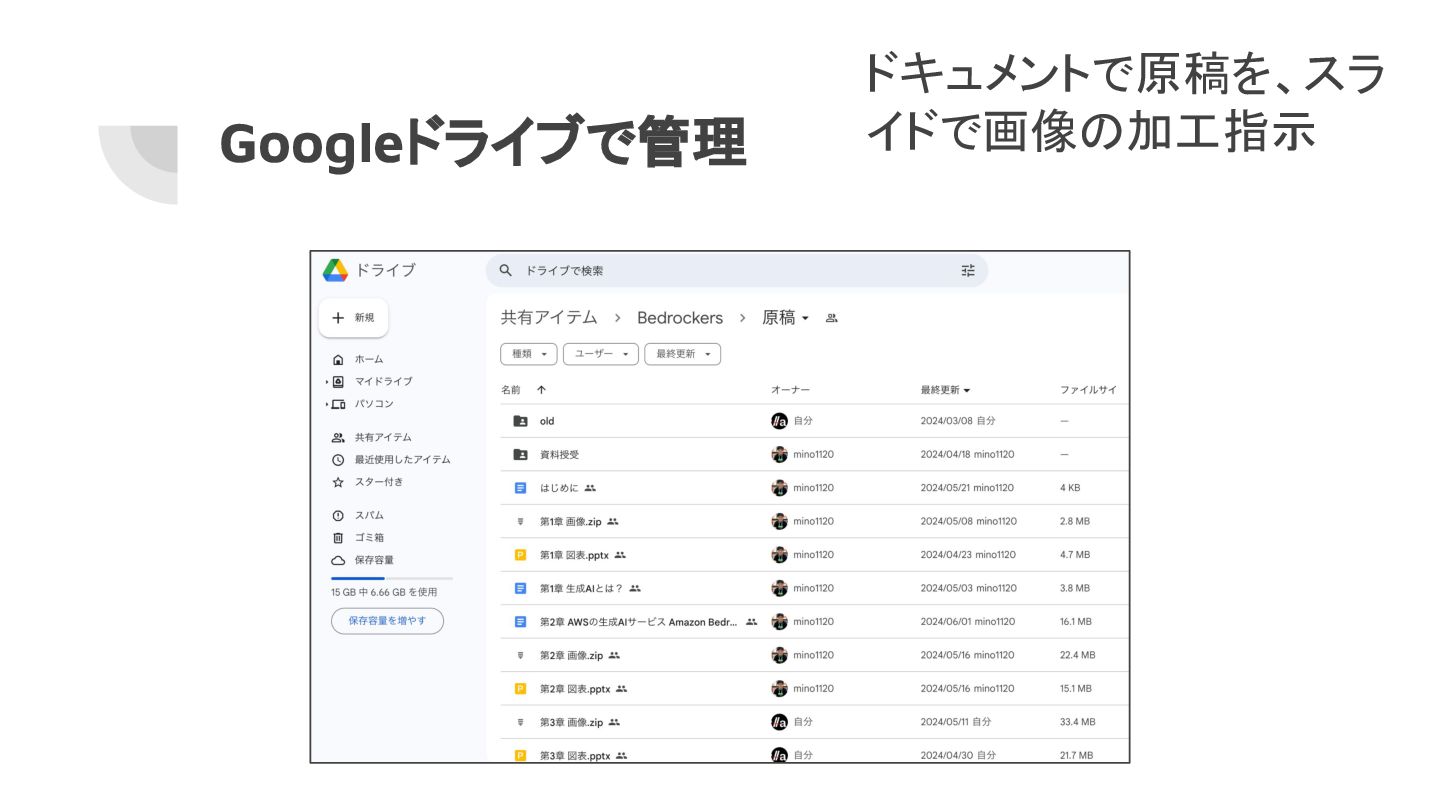Click the 第3章 図表.pptx file icon
Image resolution: width=1440 pixels, height=810 pixels.
(x=520, y=756)
